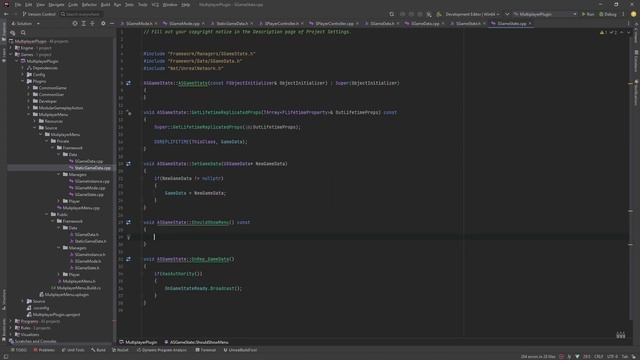Expand the Engine project node
640x360 pixels.
[11, 48]
